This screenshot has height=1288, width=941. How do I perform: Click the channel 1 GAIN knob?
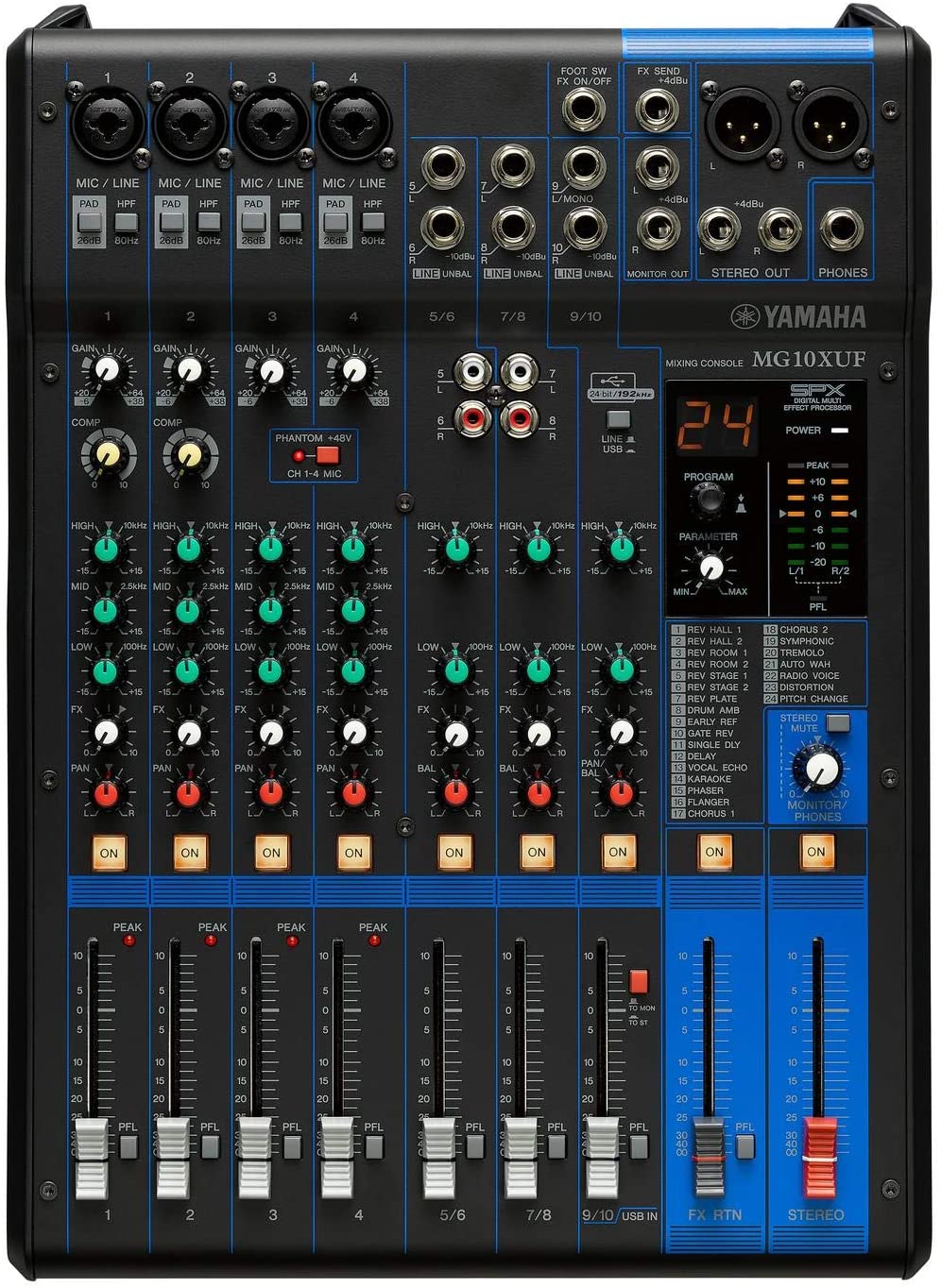pos(108,368)
